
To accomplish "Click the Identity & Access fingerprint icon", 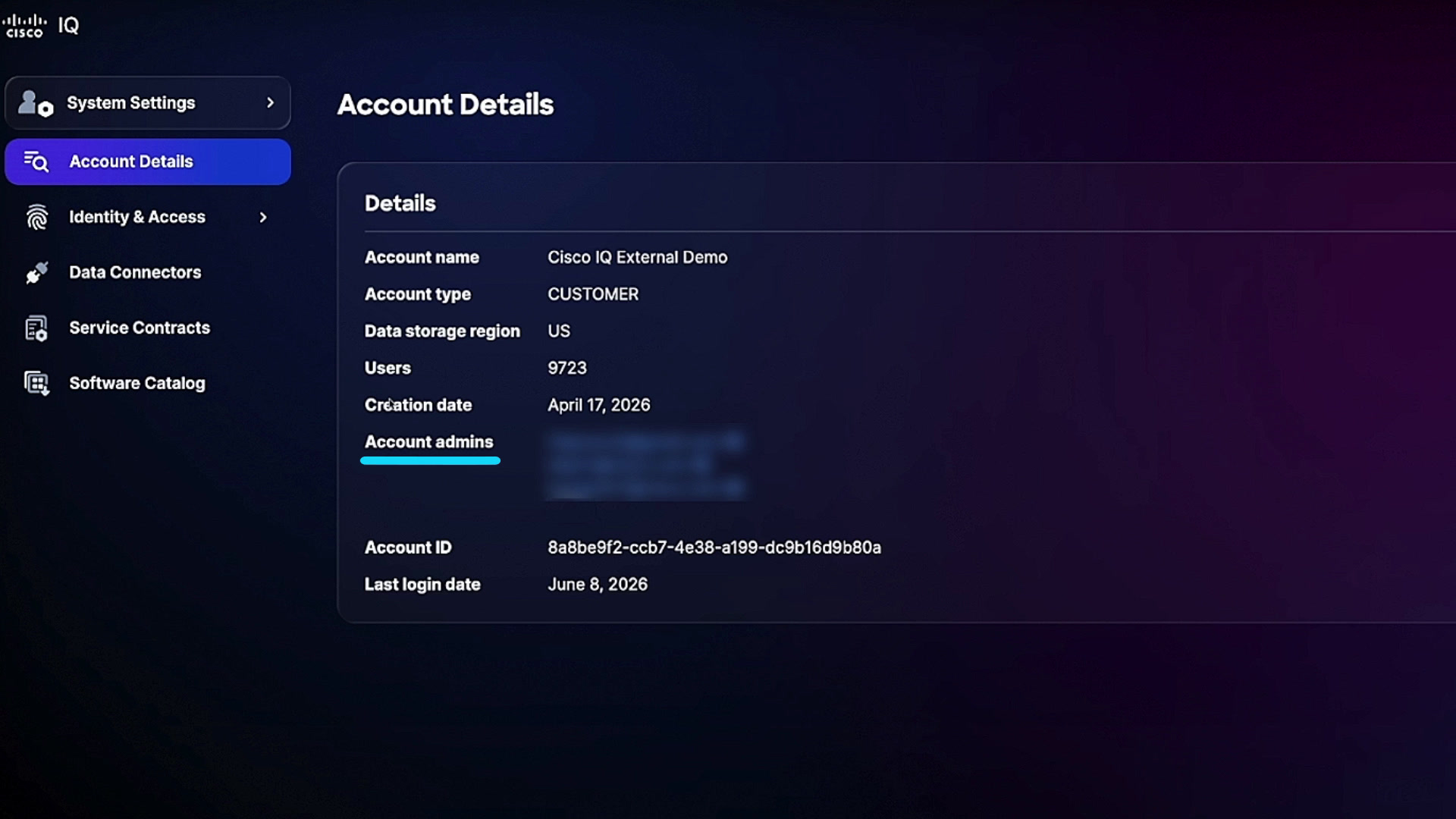I will [36, 217].
